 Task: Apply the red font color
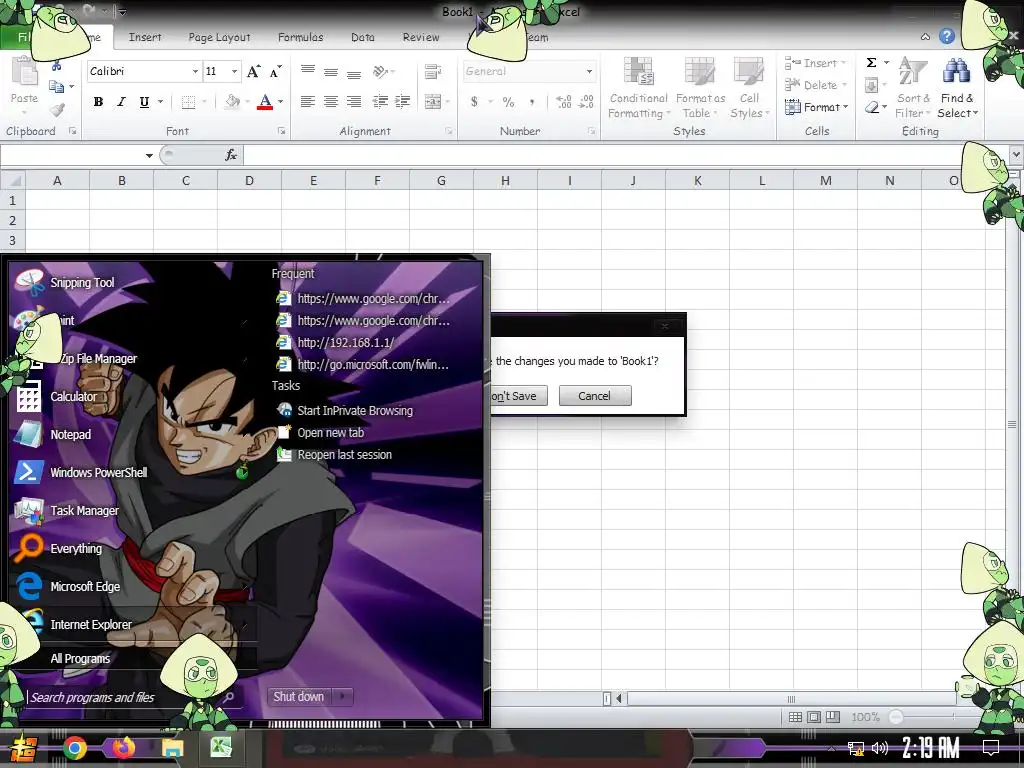click(264, 102)
